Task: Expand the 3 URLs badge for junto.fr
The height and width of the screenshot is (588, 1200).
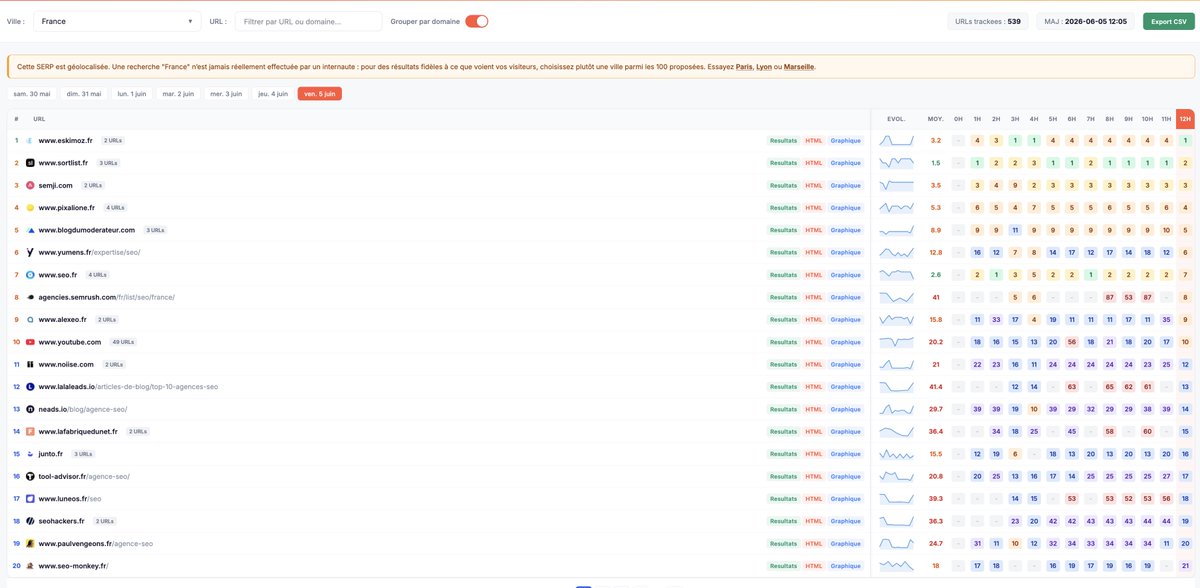Action: [x=83, y=454]
